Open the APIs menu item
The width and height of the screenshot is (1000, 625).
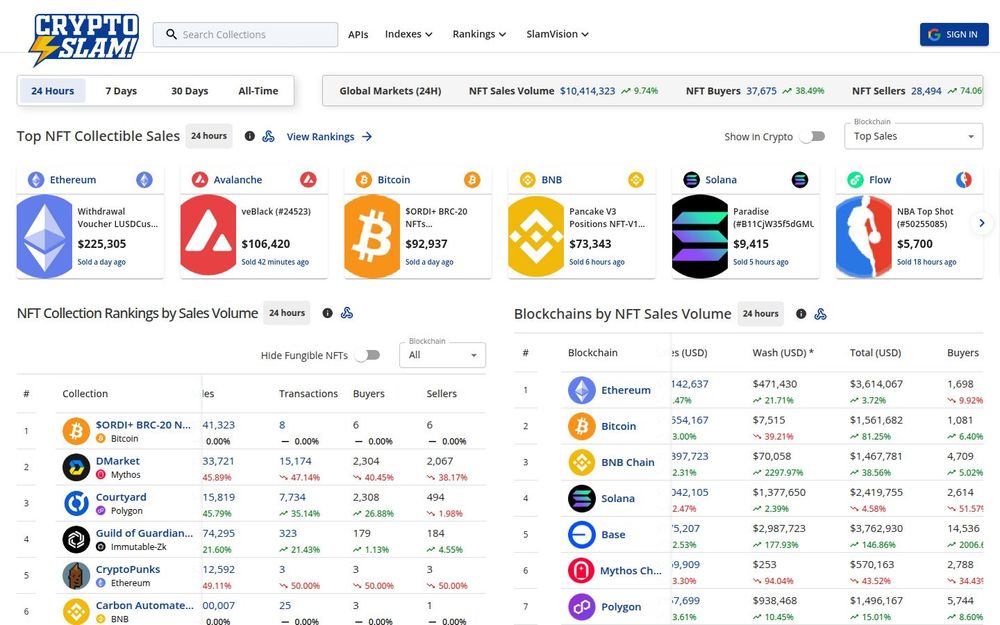[358, 34]
